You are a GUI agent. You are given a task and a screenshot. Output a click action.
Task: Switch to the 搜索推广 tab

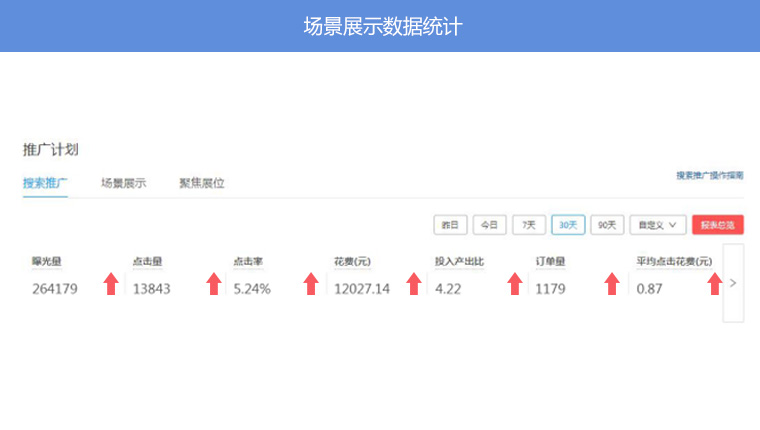pos(45,183)
